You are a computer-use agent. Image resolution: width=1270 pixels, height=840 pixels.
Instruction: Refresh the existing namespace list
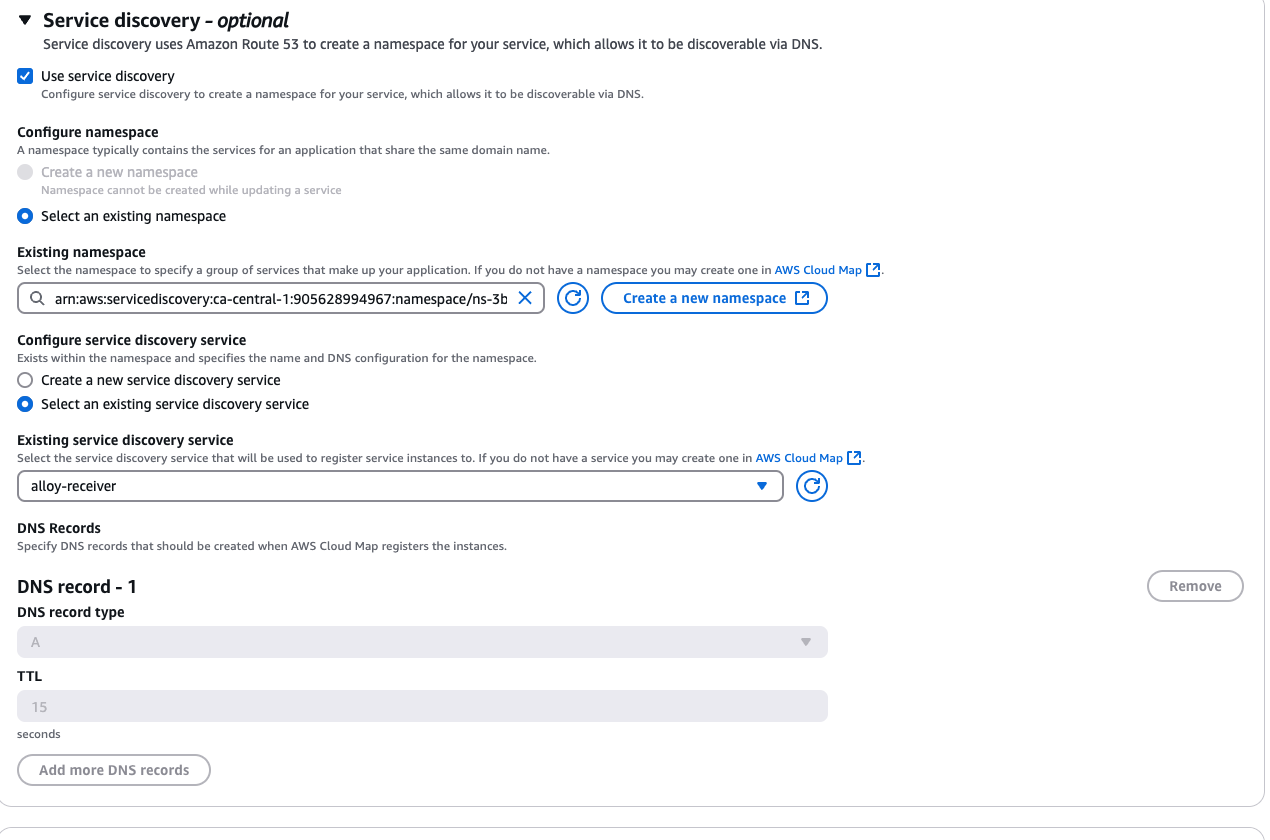[x=572, y=298]
